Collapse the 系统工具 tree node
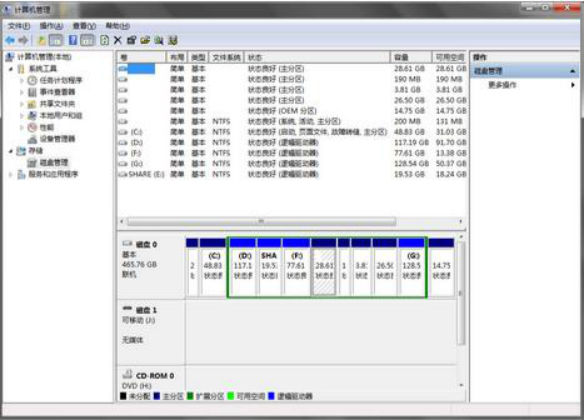The image size is (584, 420). (11, 69)
